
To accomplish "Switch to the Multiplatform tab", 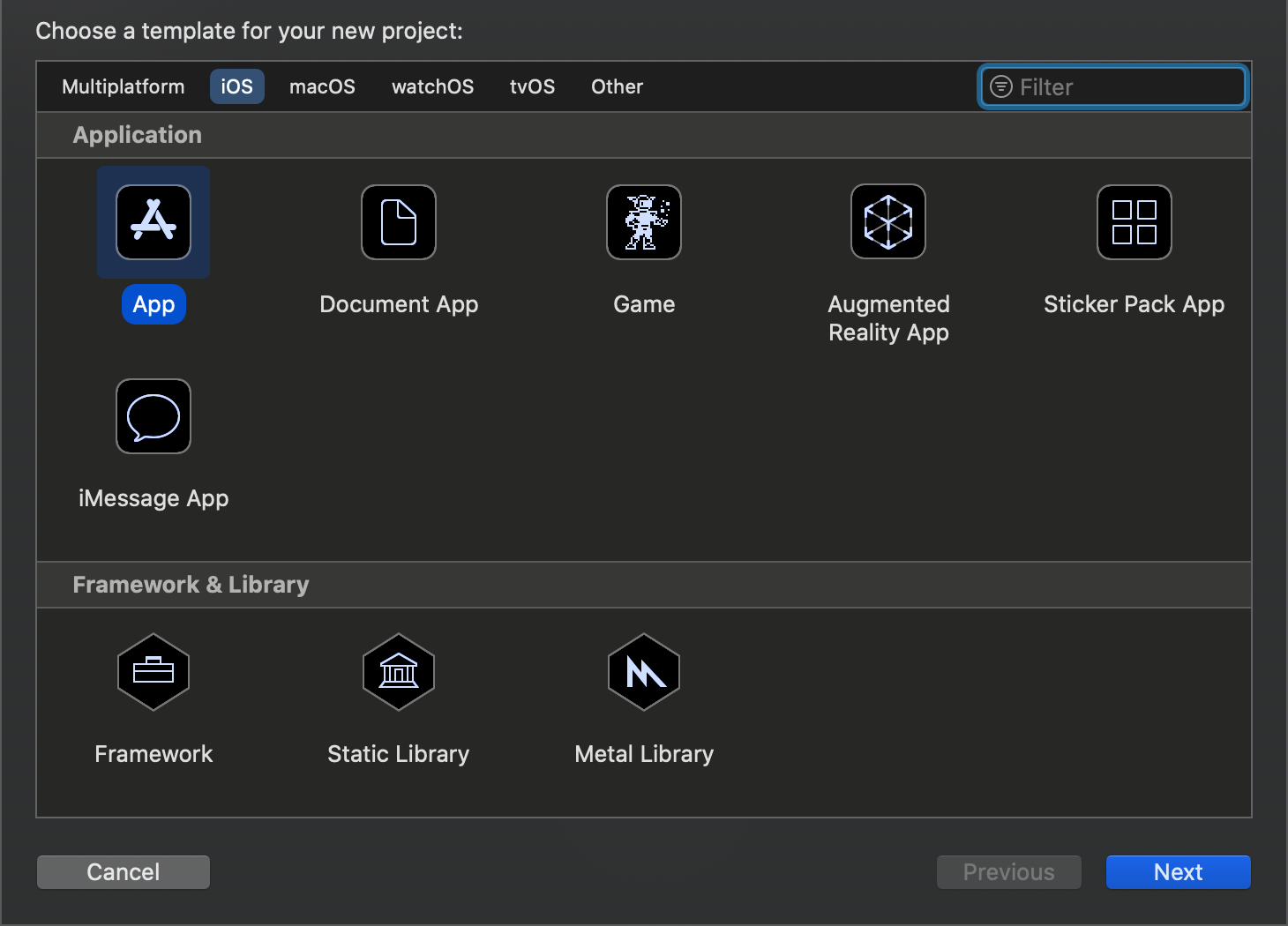I will point(124,86).
